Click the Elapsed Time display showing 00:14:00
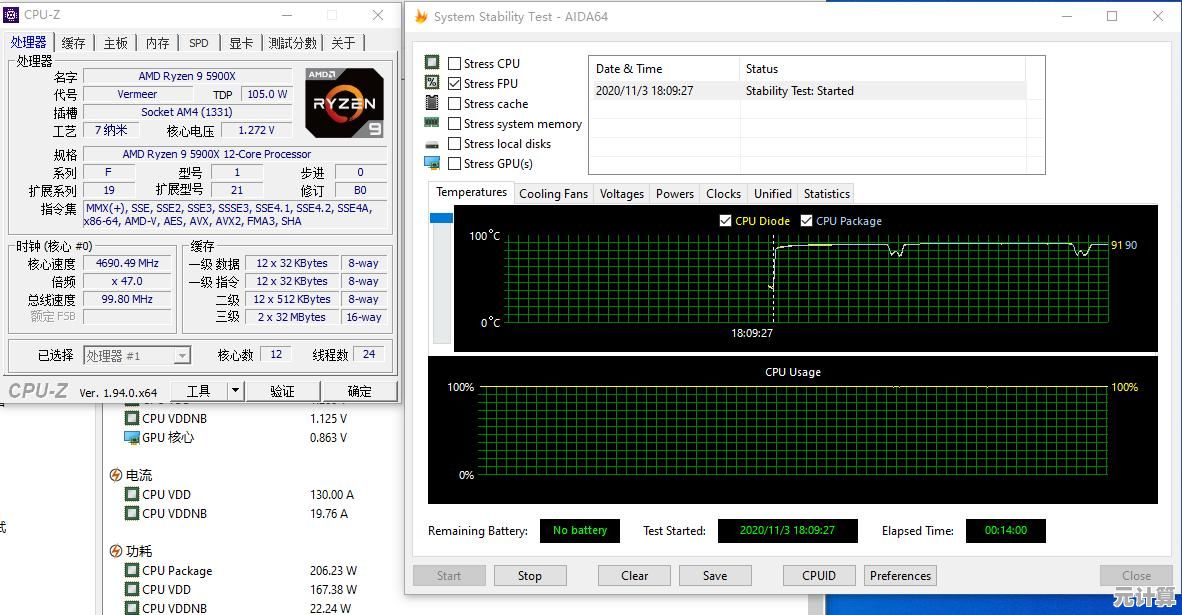 point(1005,531)
